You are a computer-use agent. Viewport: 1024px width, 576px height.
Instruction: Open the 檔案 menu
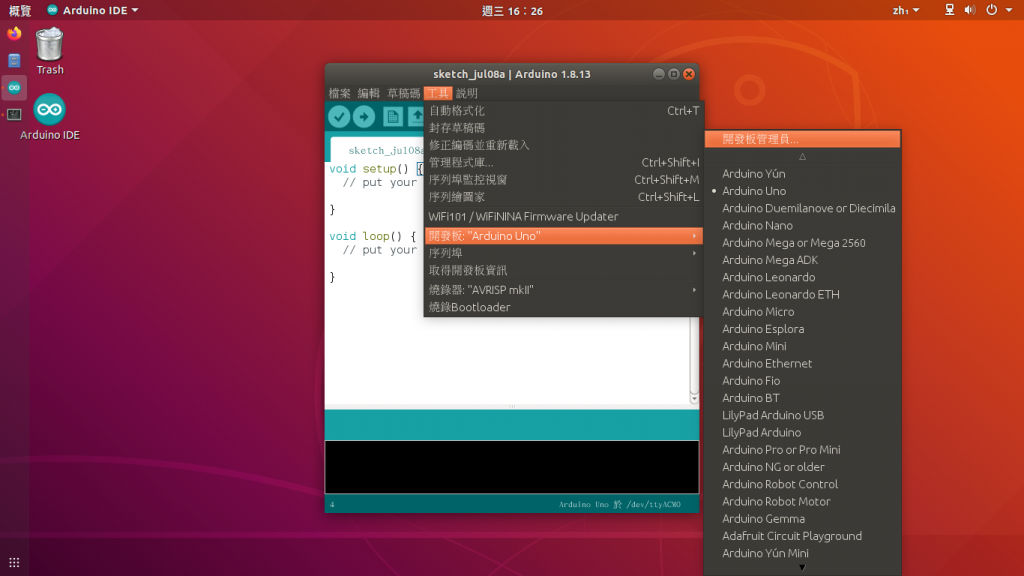(x=340, y=93)
